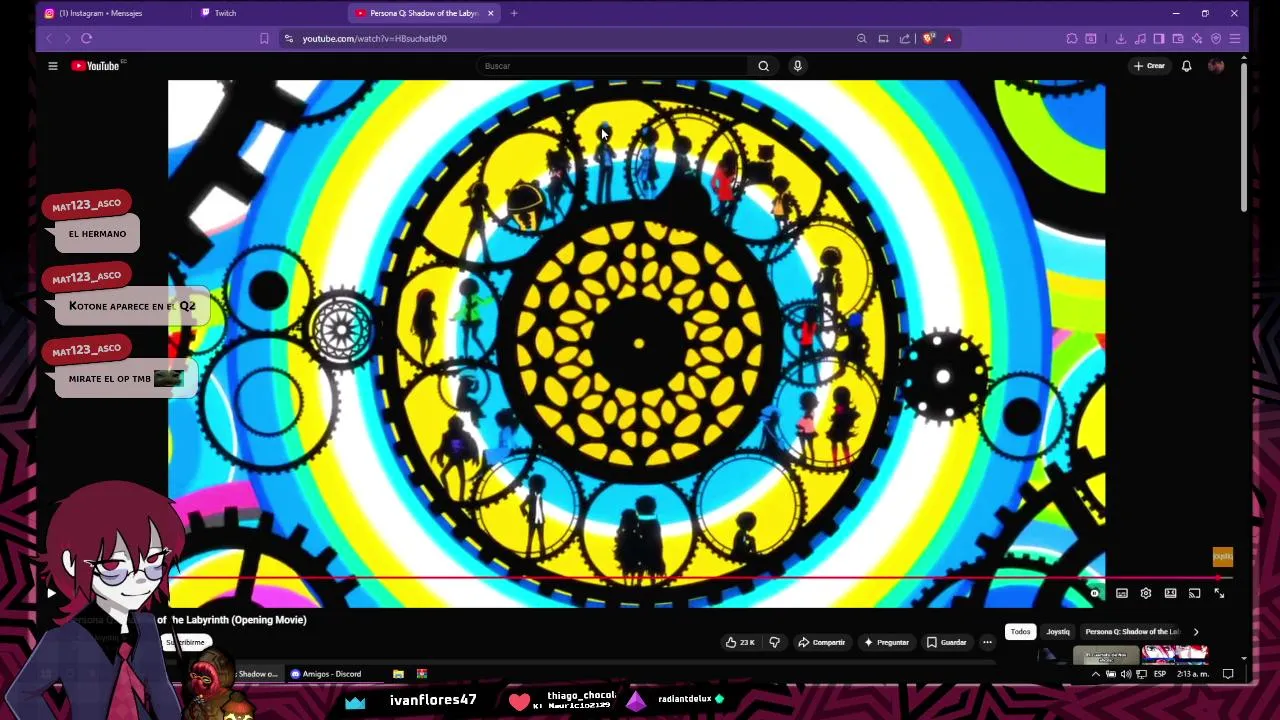1280x720 pixels.
Task: Open the YouTube hamburger guide menu
Action: [x=53, y=66]
